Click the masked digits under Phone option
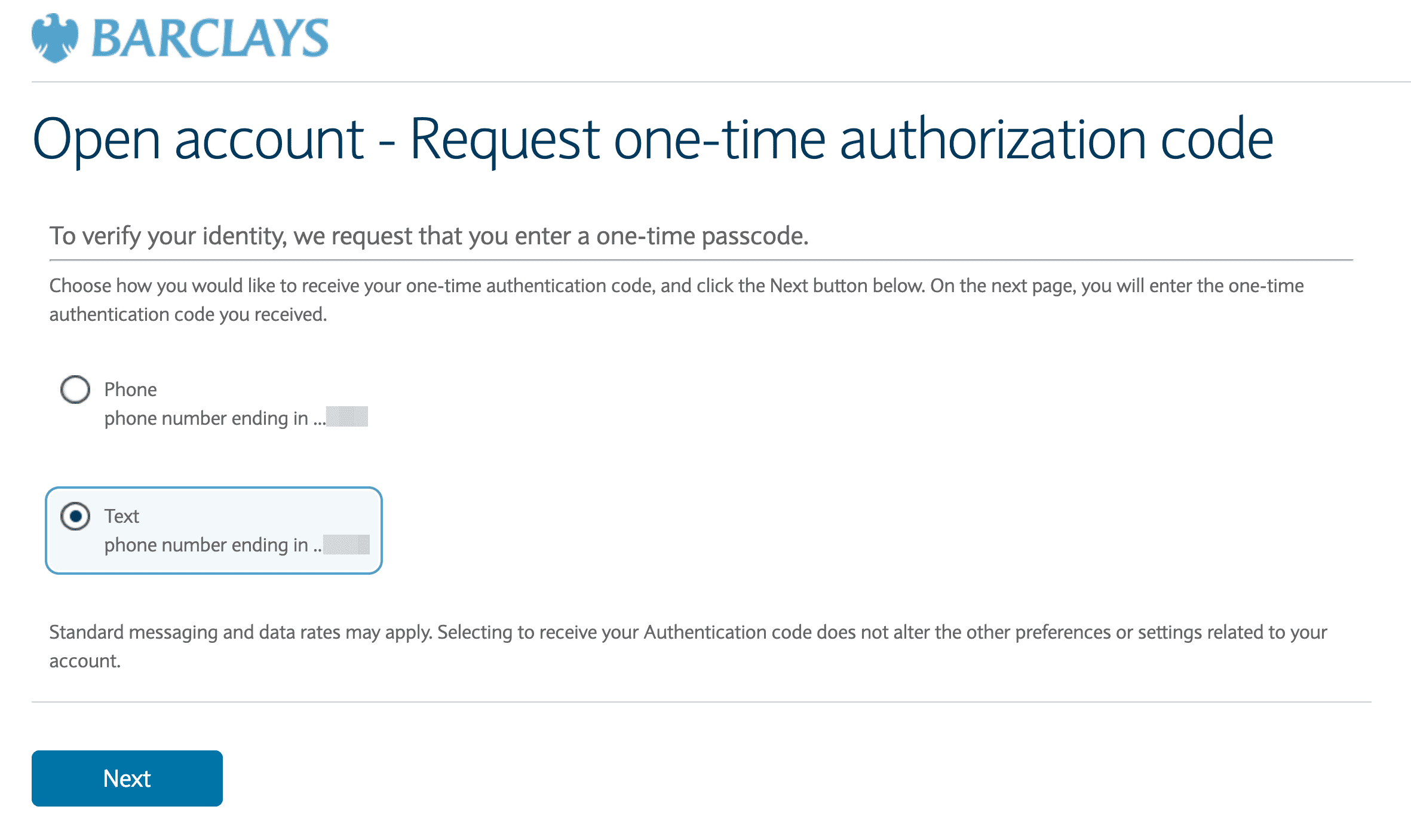The width and height of the screenshot is (1411, 840). click(x=348, y=417)
